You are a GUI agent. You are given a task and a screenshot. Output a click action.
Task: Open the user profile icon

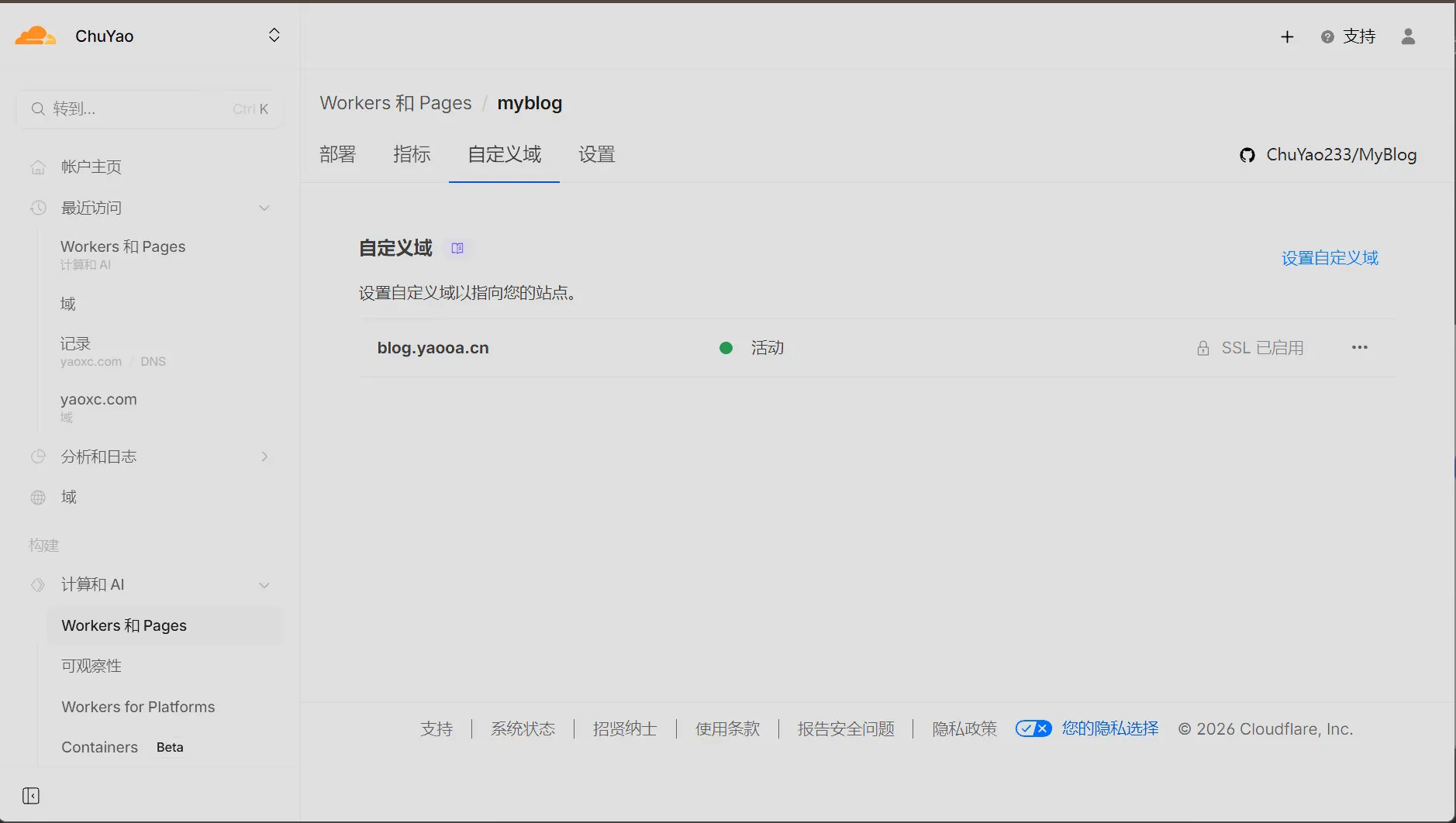pos(1409,36)
